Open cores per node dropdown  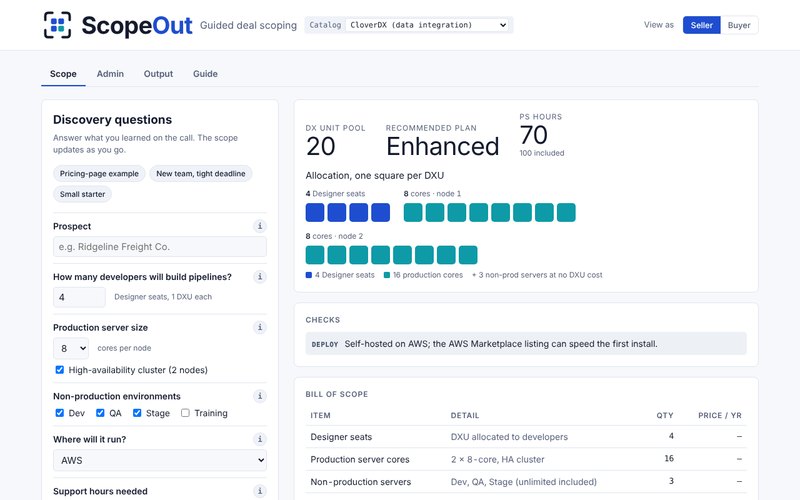[71, 348]
